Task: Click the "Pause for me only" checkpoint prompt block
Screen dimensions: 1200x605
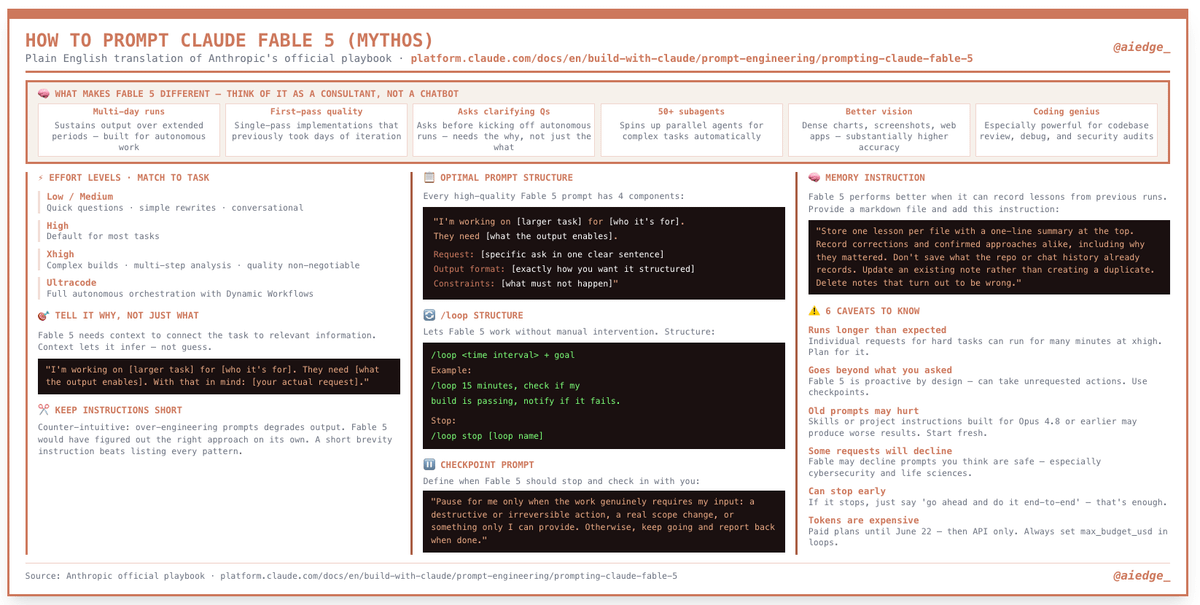Action: (x=604, y=520)
